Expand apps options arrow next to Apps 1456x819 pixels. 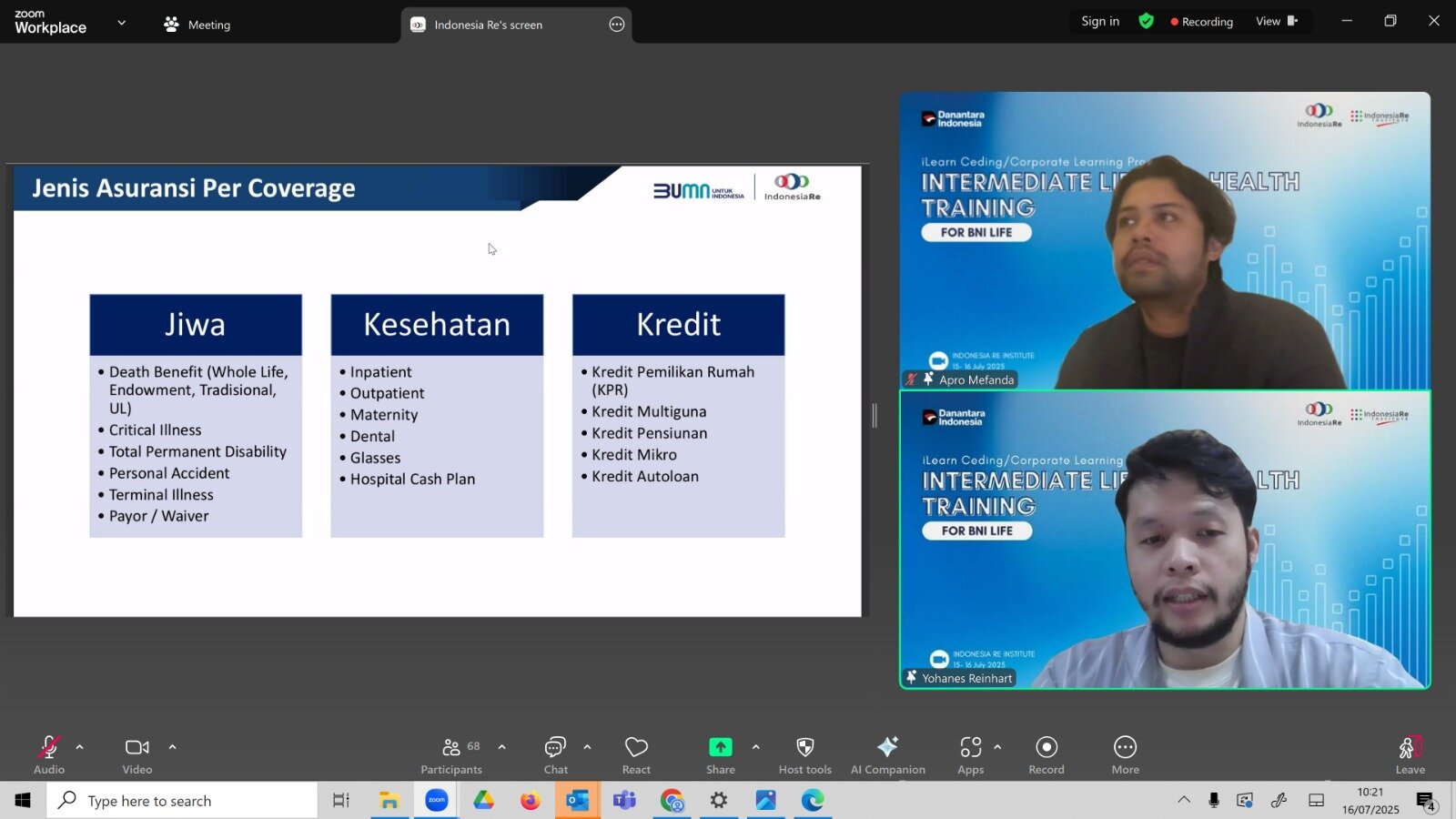997,747
